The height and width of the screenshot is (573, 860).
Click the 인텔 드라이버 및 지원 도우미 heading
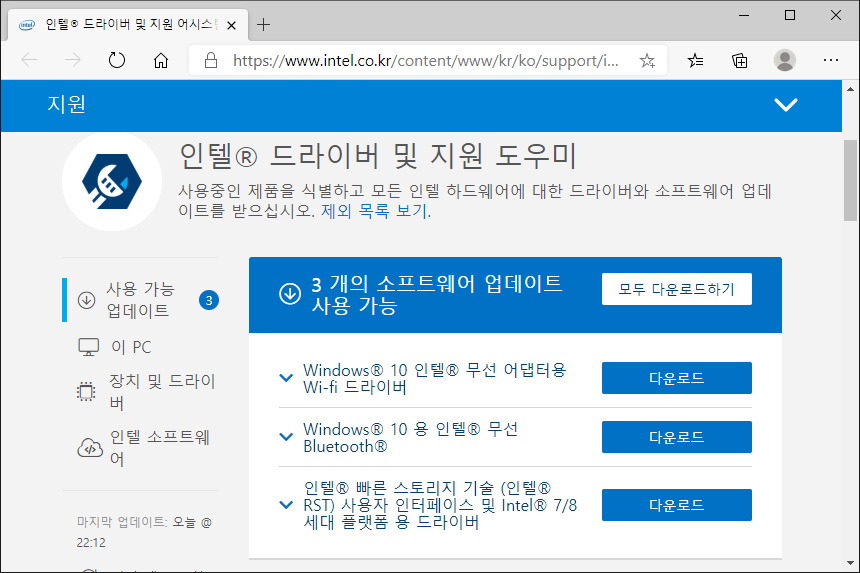378,155
